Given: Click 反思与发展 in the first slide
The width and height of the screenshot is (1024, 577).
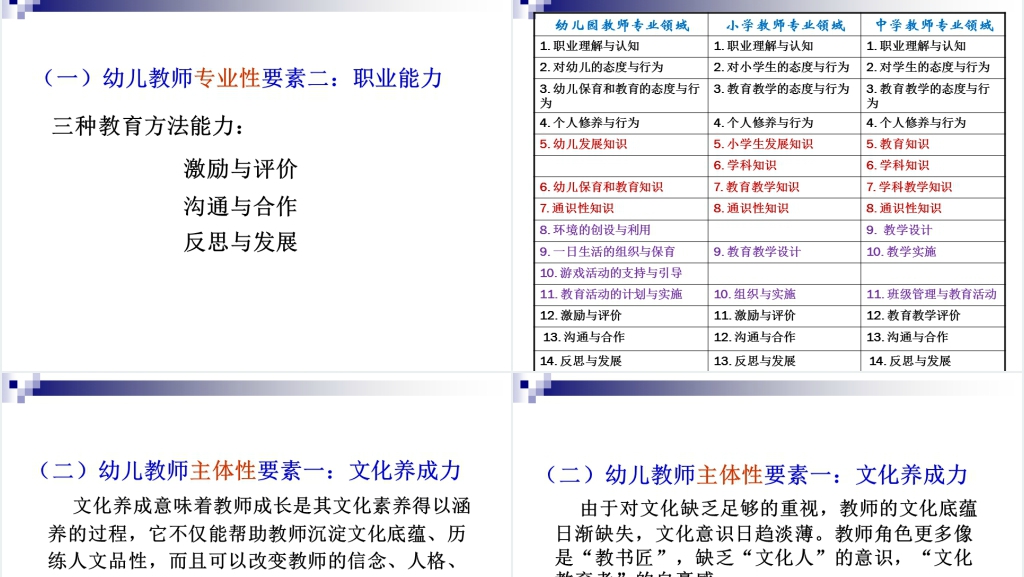Looking at the screenshot, I should pos(240,242).
